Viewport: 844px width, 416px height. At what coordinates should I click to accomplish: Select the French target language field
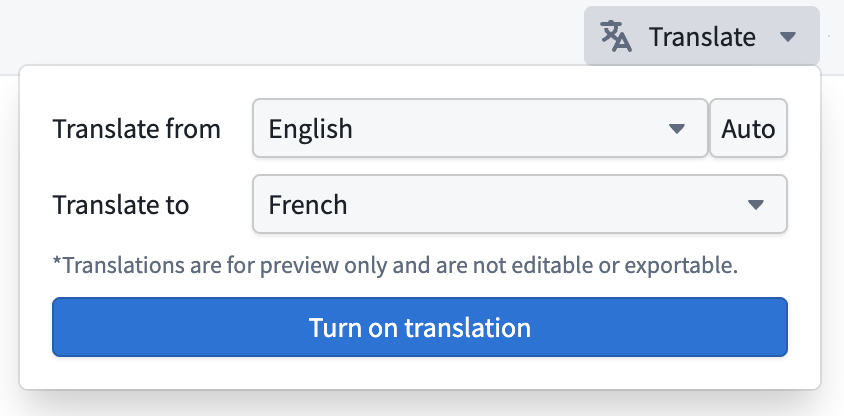click(x=519, y=204)
